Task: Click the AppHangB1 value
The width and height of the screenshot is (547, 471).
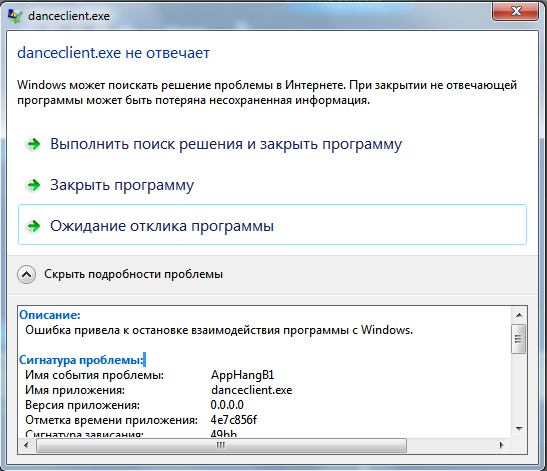Action: point(242,375)
